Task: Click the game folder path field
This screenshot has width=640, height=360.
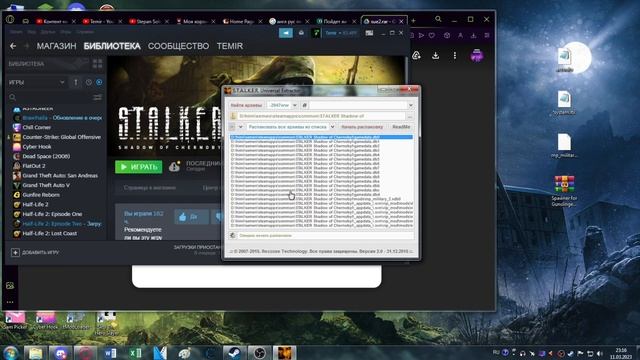Action: 321,116
